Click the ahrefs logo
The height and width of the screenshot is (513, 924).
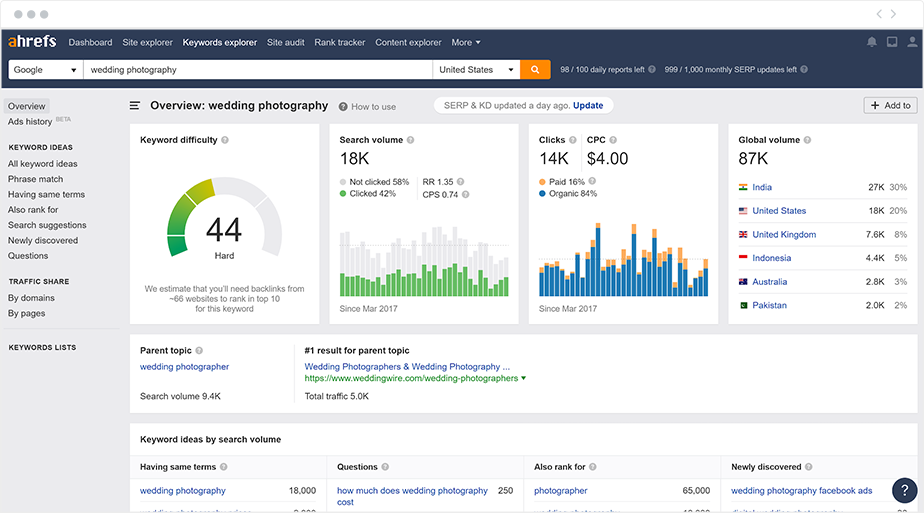tap(32, 42)
